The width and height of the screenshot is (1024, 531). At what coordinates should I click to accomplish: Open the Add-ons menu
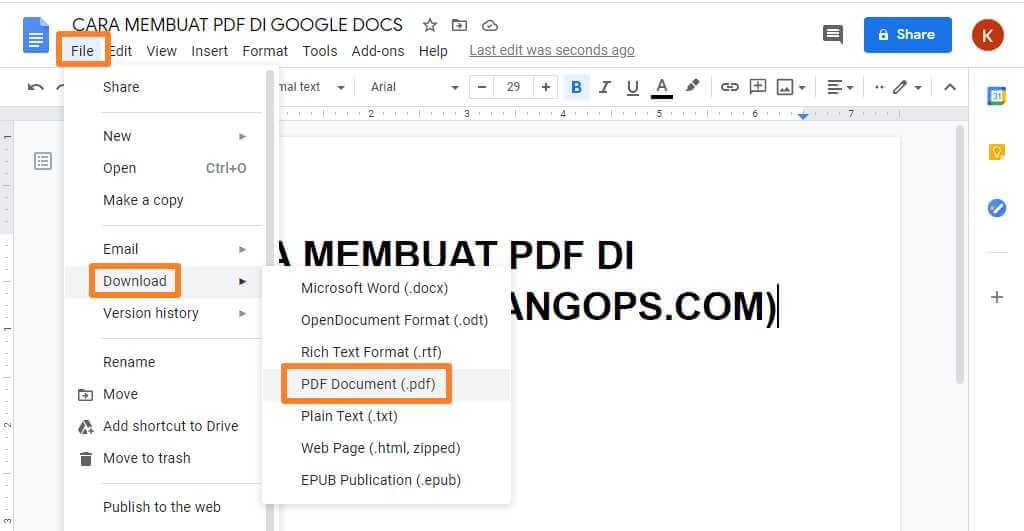377,51
